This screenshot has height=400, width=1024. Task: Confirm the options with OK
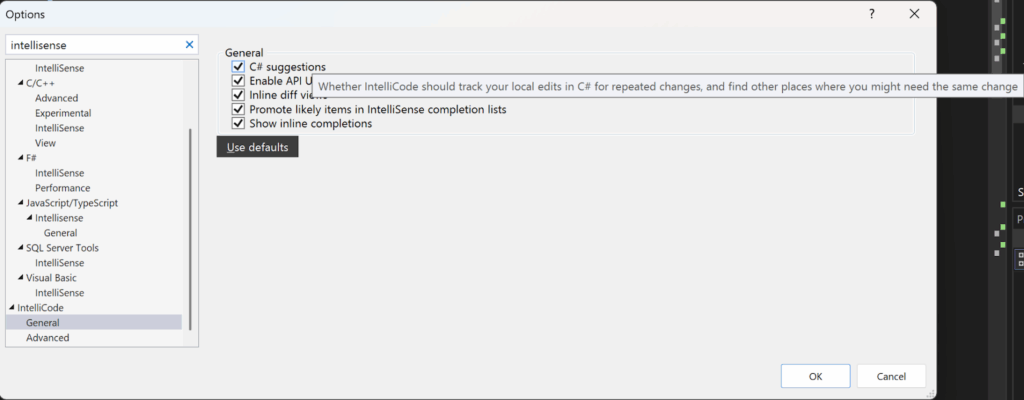pos(815,376)
